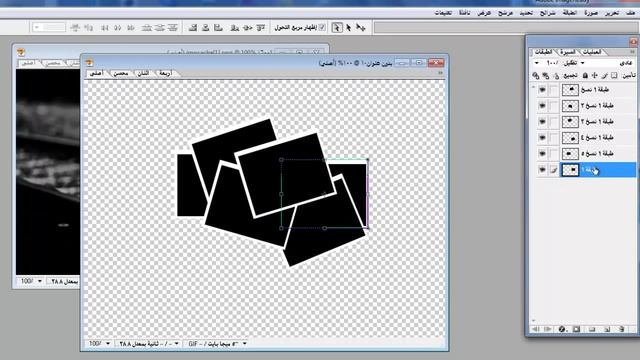Create a new layer group
The width and height of the screenshot is (640, 360).
pos(592,329)
